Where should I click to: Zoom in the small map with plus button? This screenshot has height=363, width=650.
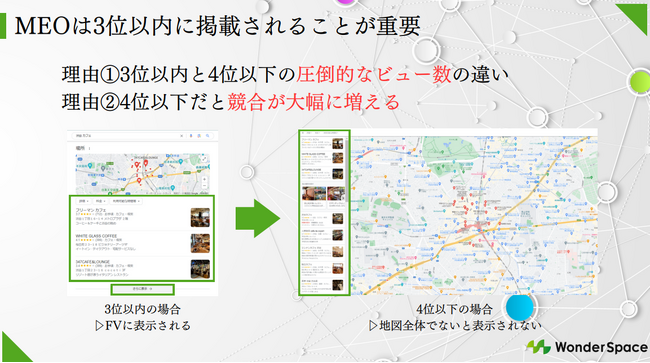tap(204, 179)
